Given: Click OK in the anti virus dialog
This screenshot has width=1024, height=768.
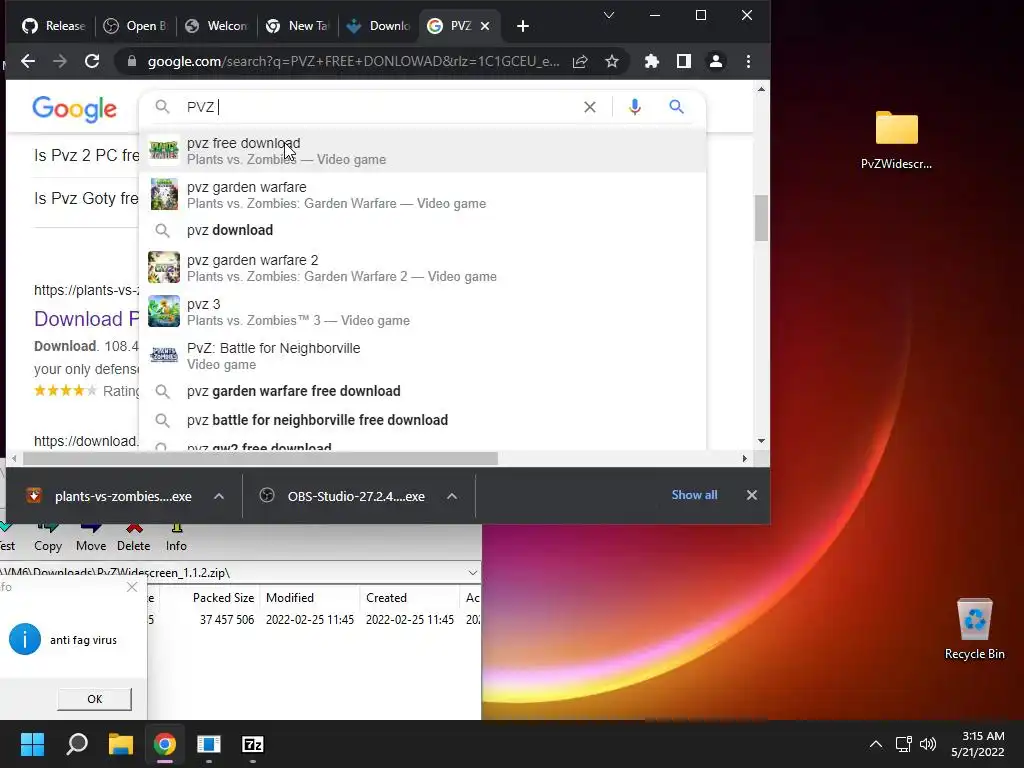Looking at the screenshot, I should click(95, 699).
